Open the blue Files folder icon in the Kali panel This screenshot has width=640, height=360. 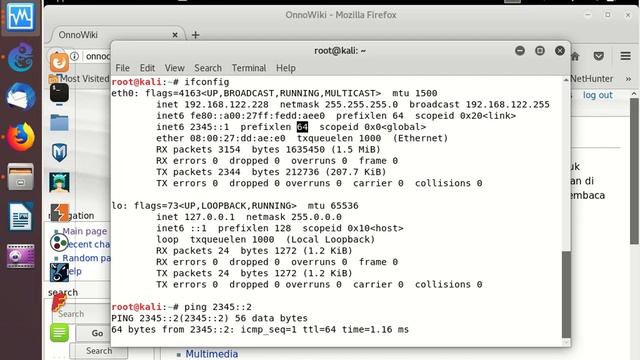[59, 122]
